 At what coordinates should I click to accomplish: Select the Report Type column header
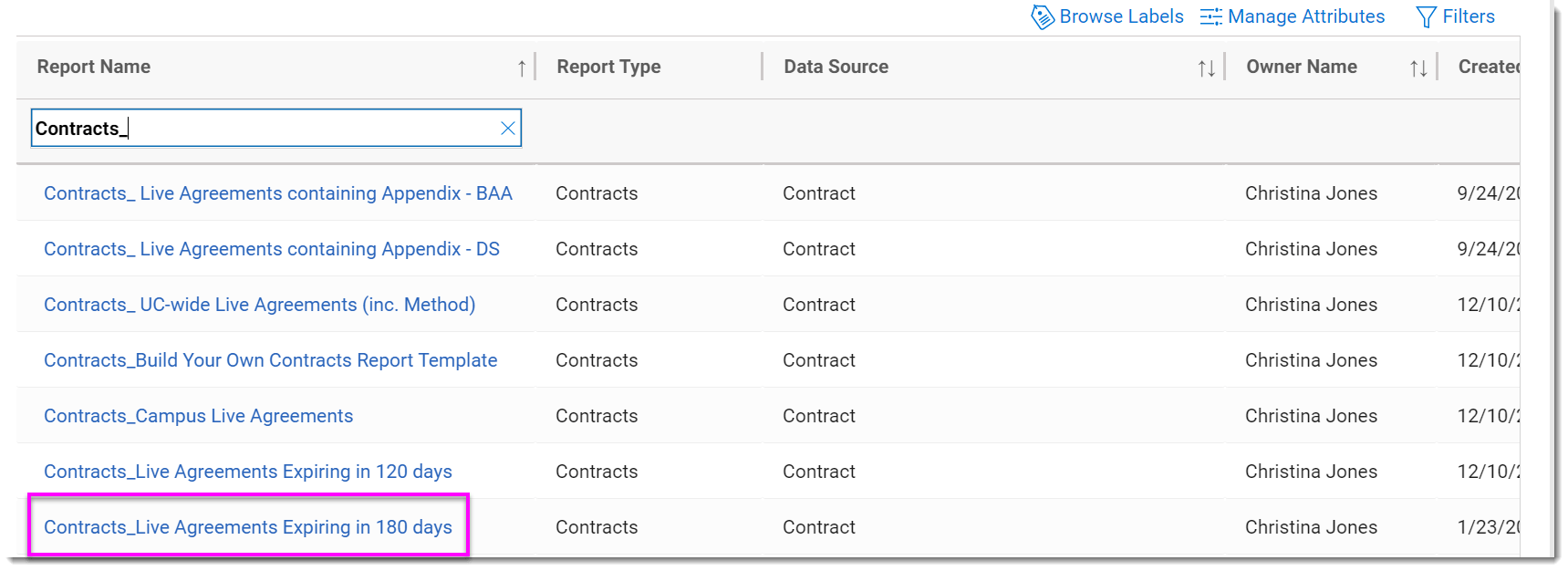[607, 67]
